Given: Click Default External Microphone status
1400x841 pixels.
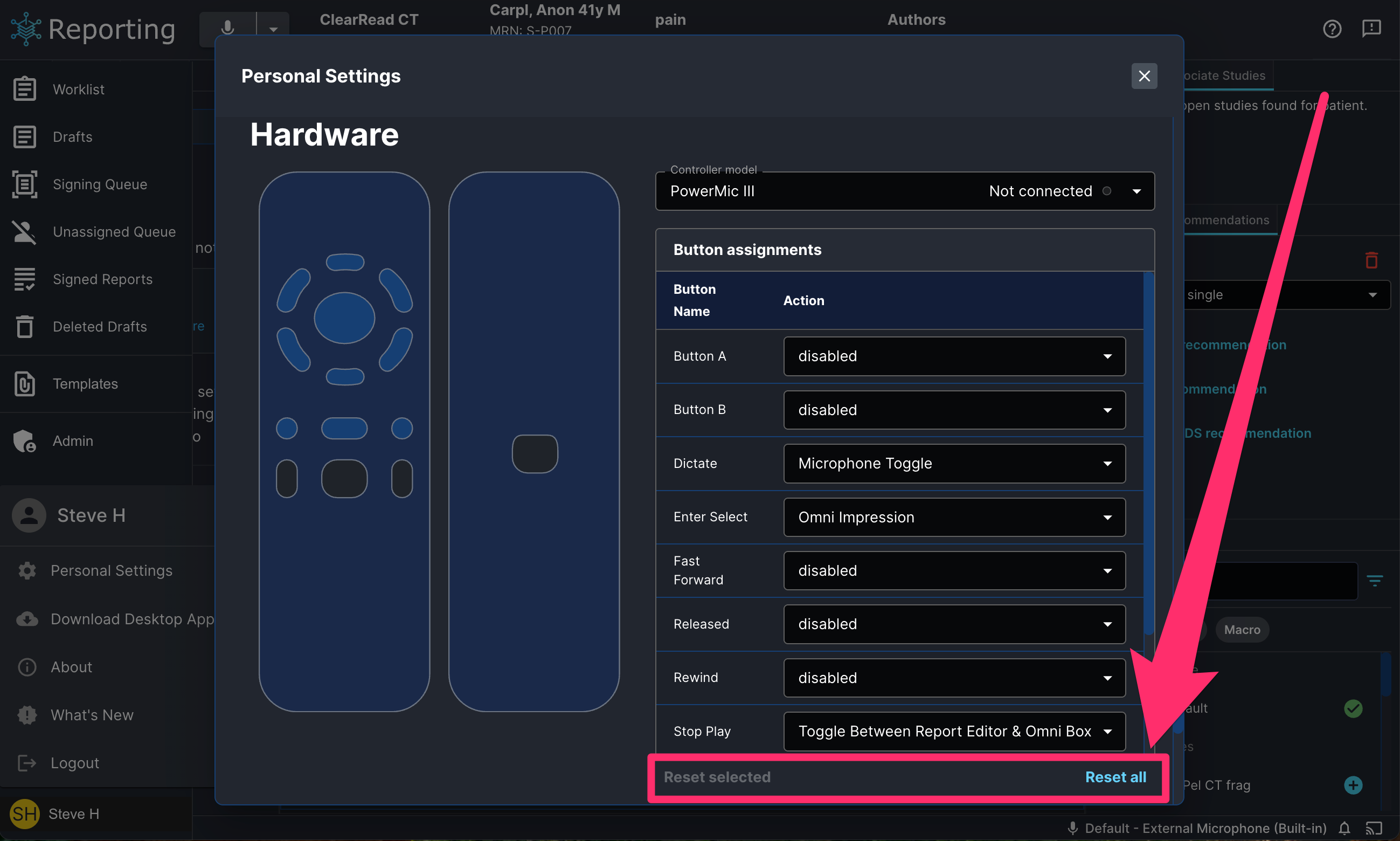Looking at the screenshot, I should 1197,829.
